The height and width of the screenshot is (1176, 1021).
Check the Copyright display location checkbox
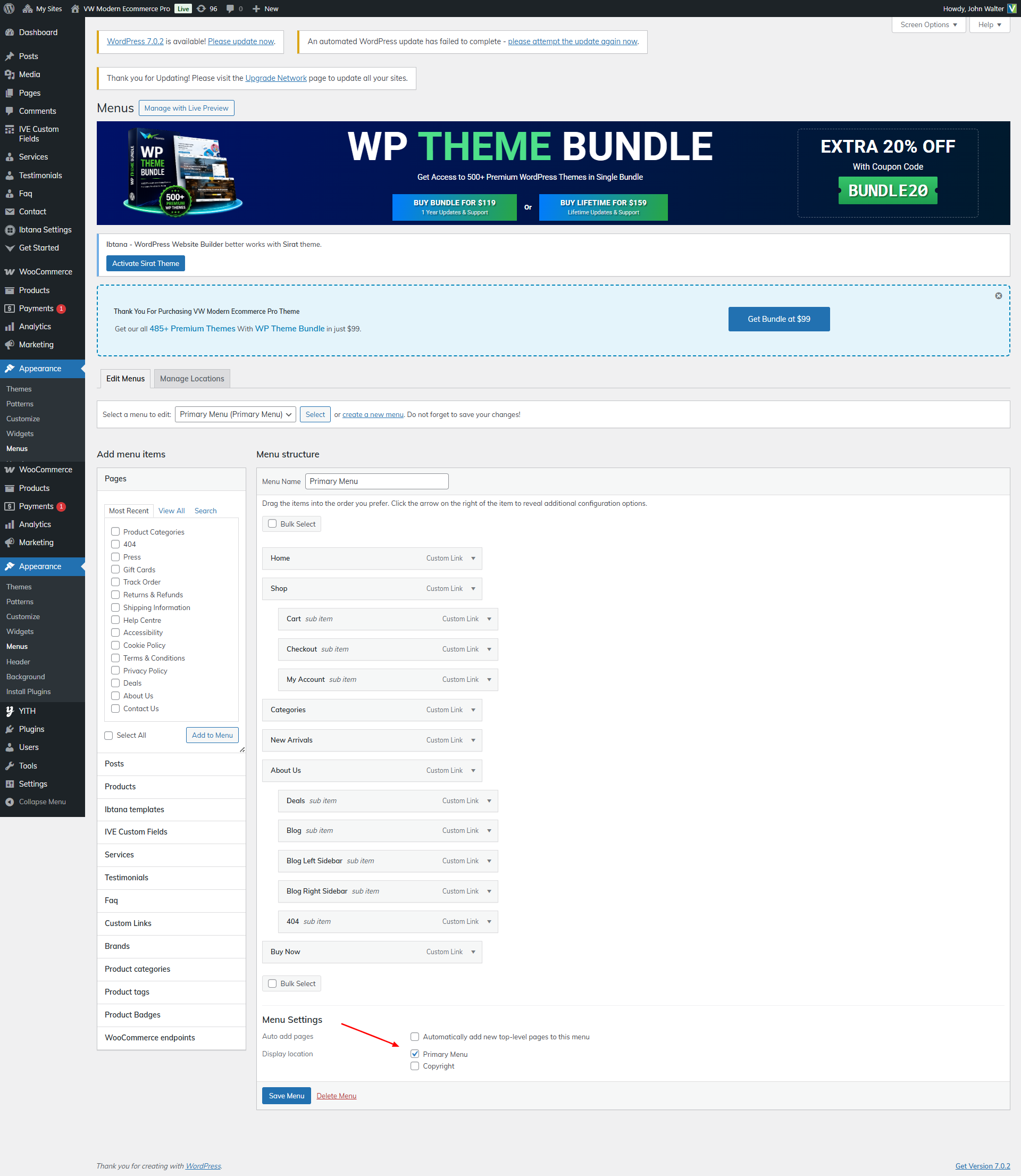click(415, 1066)
